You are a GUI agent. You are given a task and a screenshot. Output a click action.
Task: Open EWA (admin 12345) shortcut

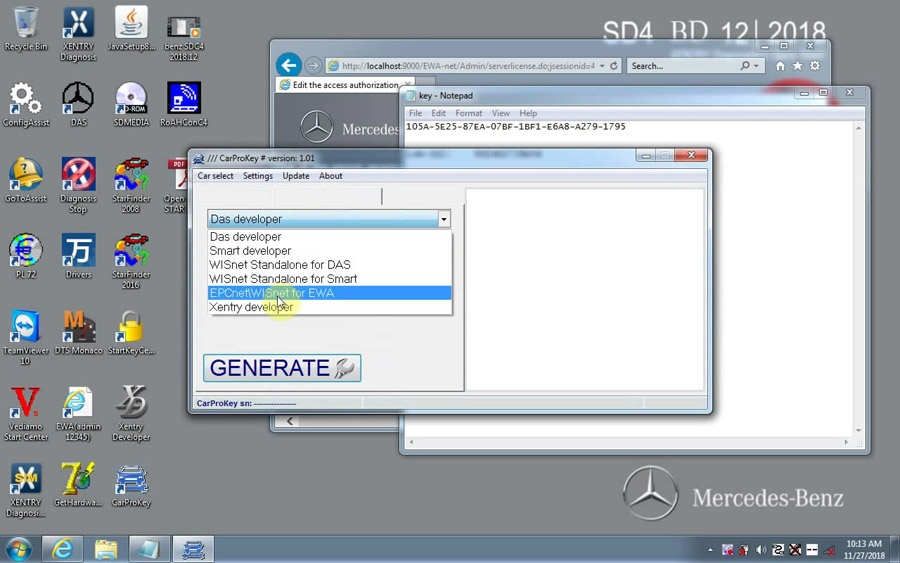tap(78, 413)
